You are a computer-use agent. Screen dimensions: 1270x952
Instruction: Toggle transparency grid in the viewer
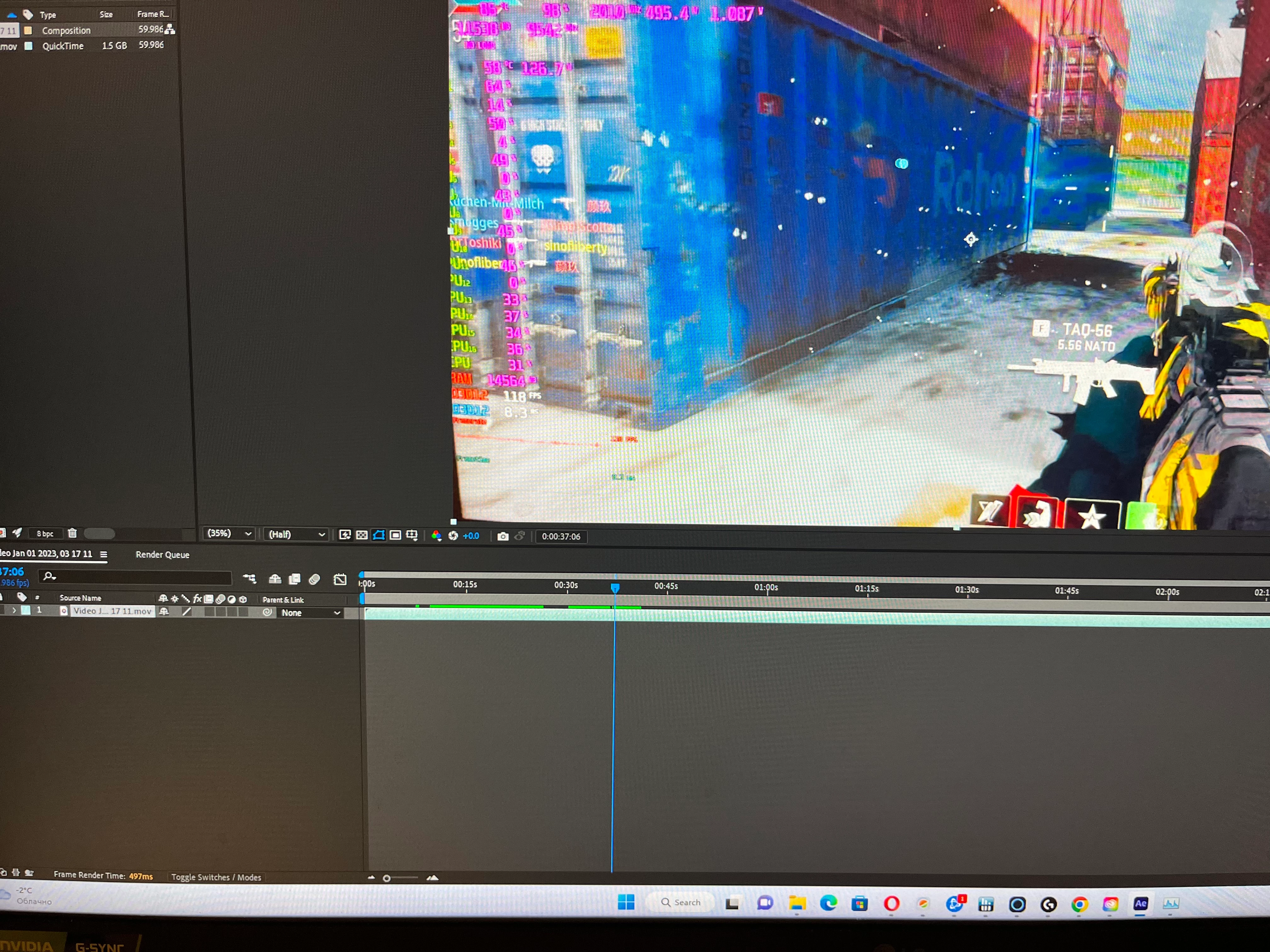click(362, 535)
